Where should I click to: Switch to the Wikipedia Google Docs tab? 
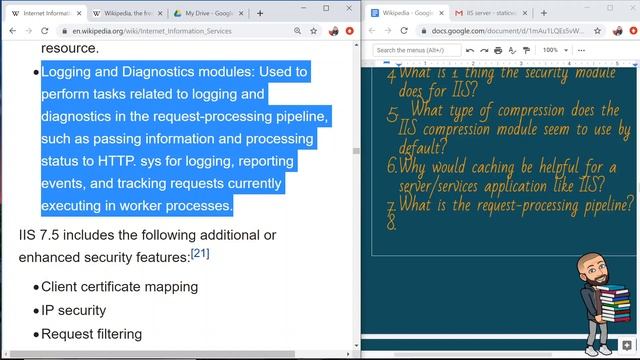pos(406,13)
